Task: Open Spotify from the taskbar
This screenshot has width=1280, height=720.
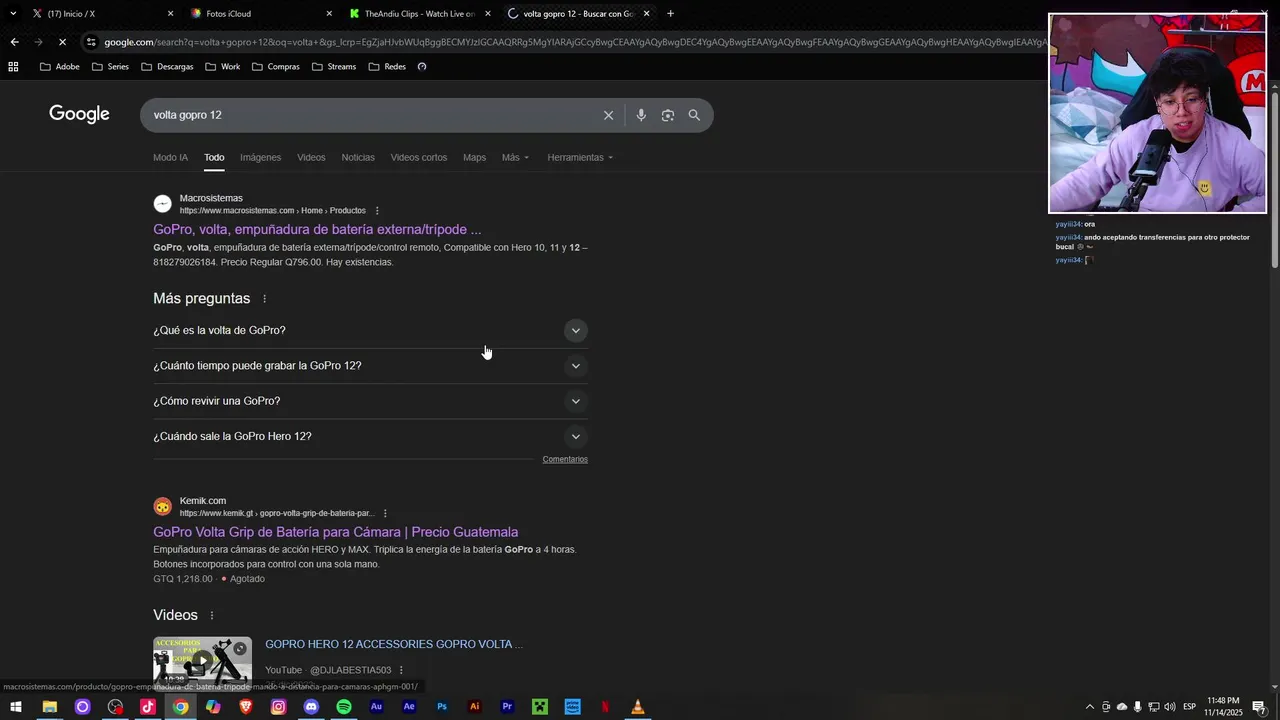Action: [344, 707]
